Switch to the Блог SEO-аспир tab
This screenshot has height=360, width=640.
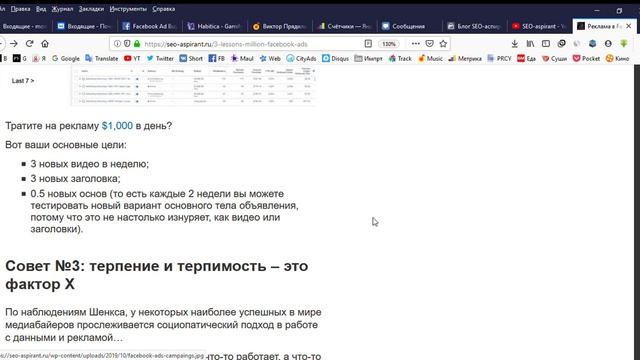(474, 26)
